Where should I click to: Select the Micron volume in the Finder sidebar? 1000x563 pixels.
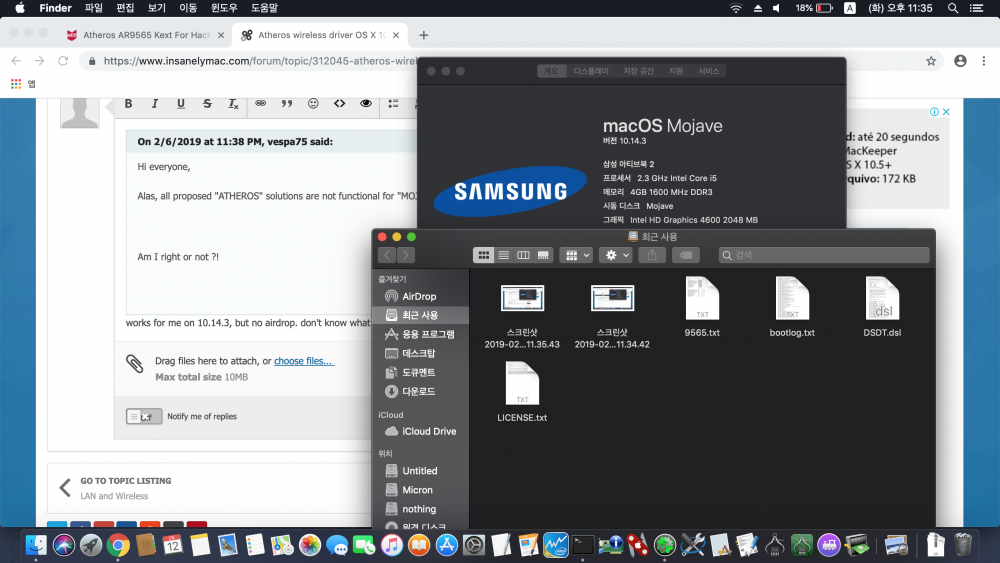coord(420,490)
